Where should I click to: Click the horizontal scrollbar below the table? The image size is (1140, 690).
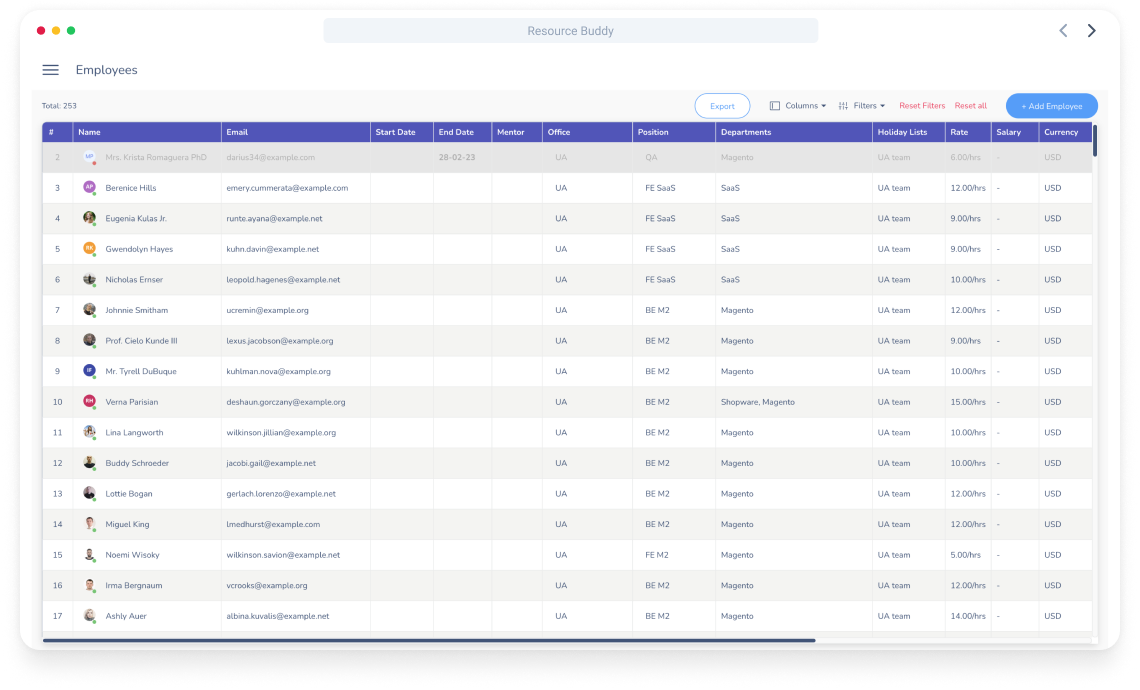point(430,640)
